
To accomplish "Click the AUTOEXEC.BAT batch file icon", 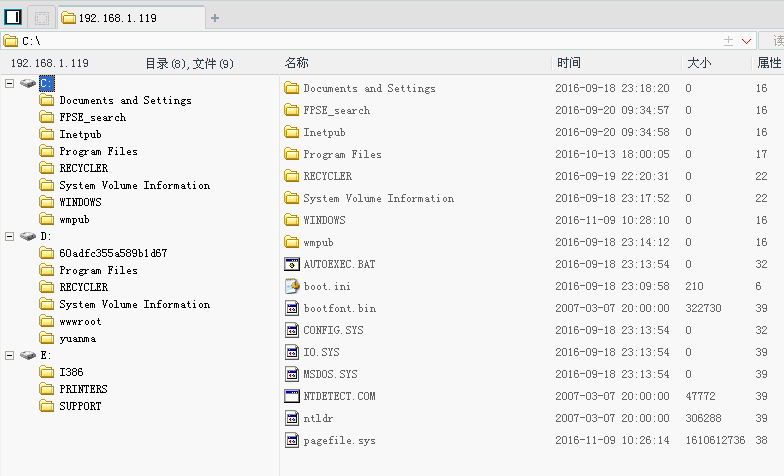I will point(292,264).
